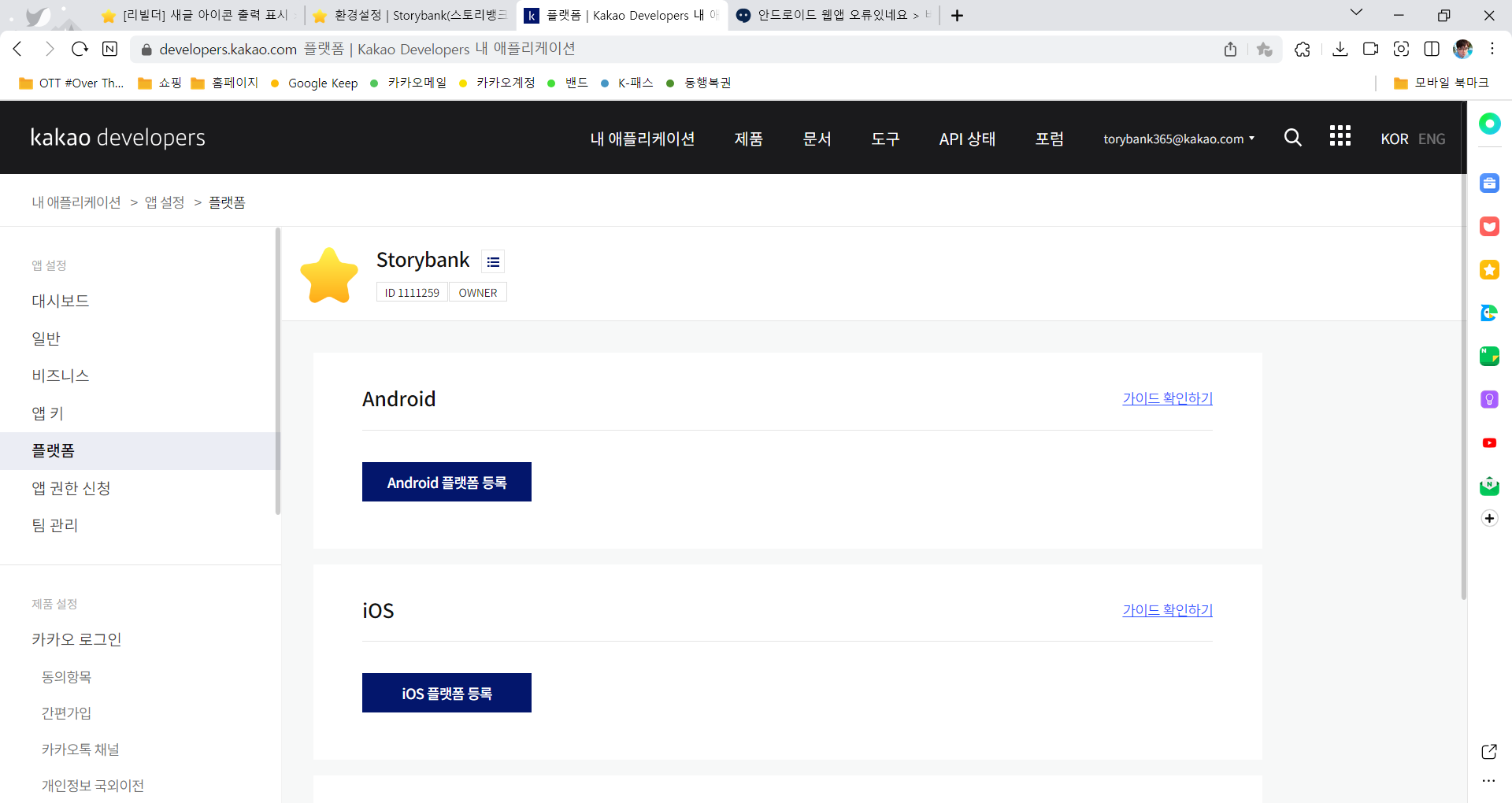Screen dimensions: 1512x803
Task: Open the Google Keep bookmark
Action: click(x=314, y=83)
